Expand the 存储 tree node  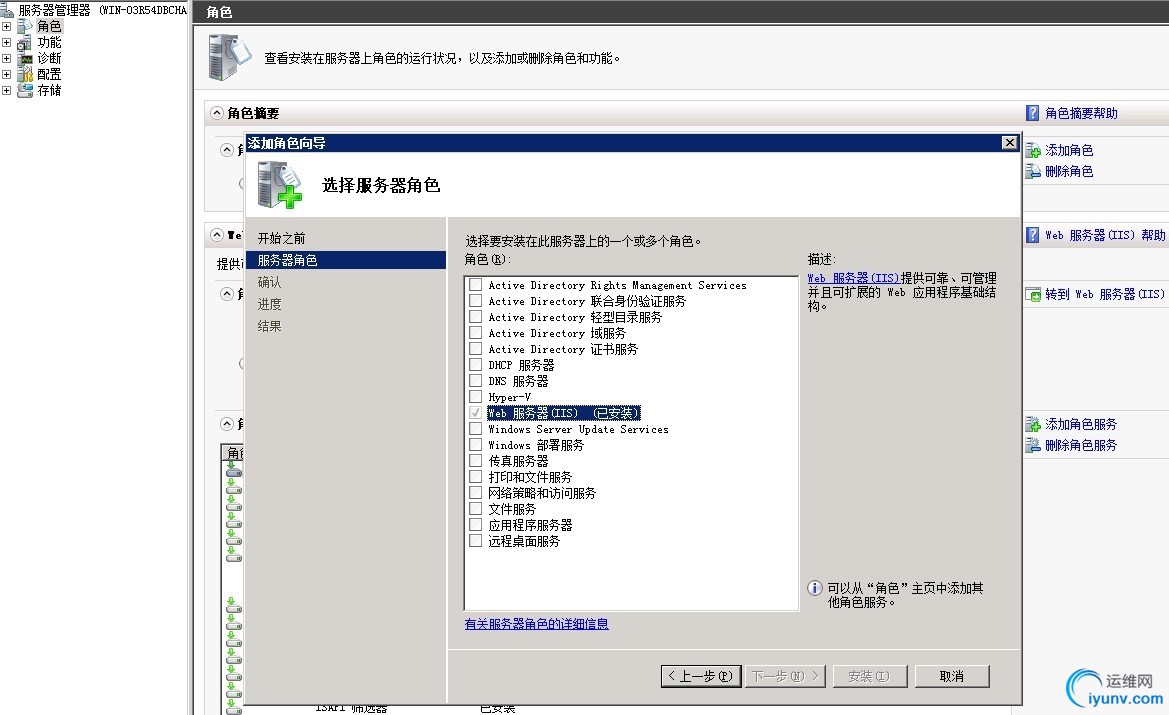coord(7,90)
